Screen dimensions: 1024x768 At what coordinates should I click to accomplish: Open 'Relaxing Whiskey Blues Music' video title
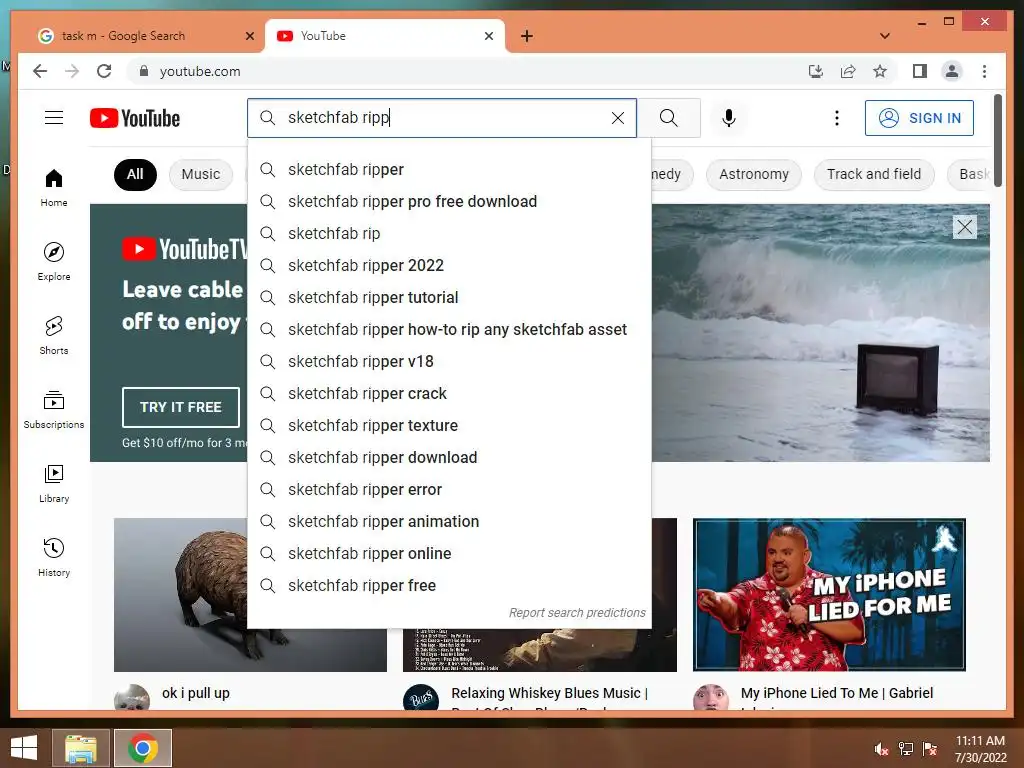point(549,694)
